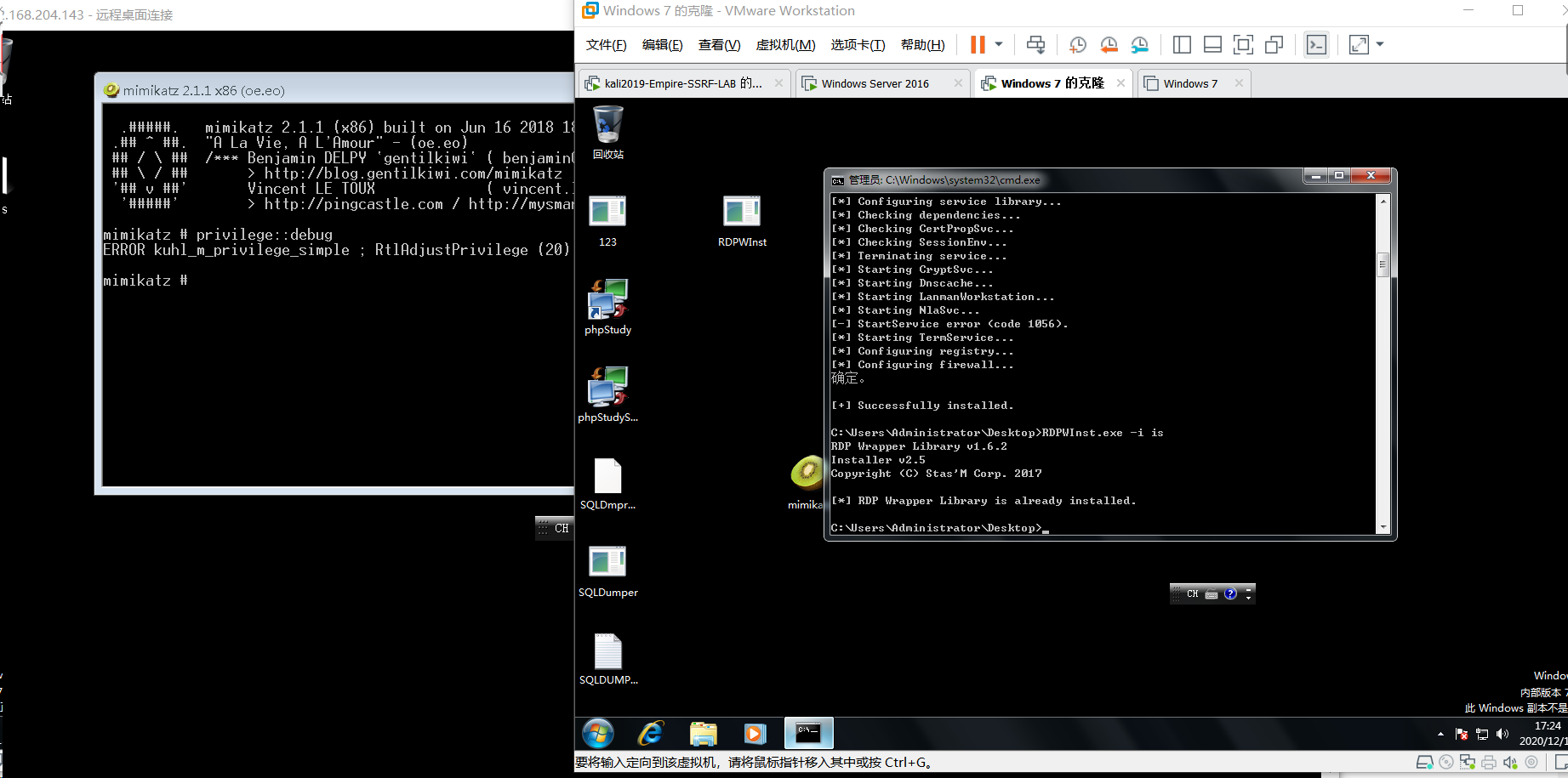This screenshot has height=778, width=1568.
Task: Open the 帮助(H) menu
Action: pos(922,45)
